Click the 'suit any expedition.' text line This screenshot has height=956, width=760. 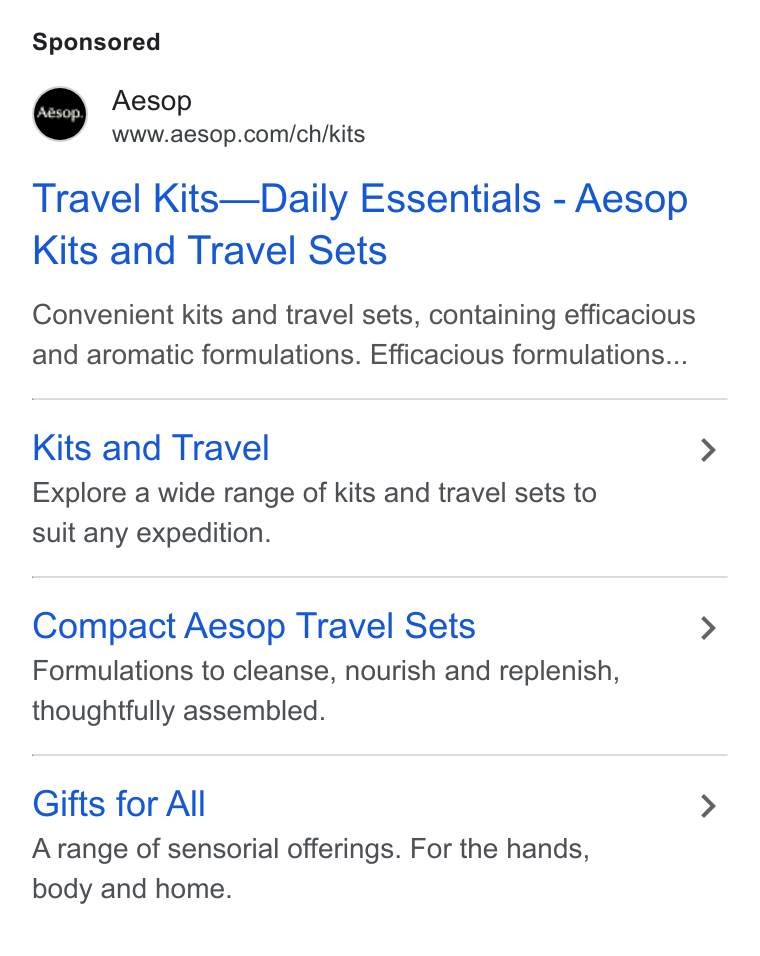coord(152,534)
